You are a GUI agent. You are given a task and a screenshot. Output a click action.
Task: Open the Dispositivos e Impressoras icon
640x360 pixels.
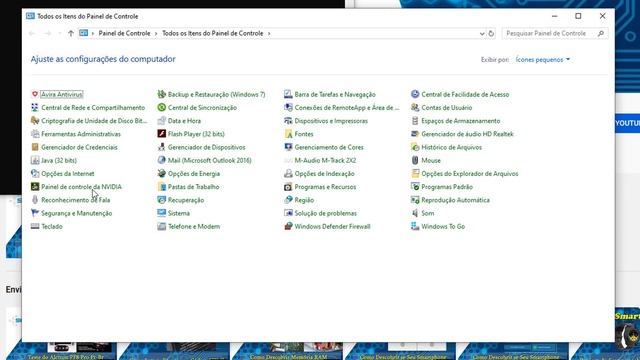288,121
